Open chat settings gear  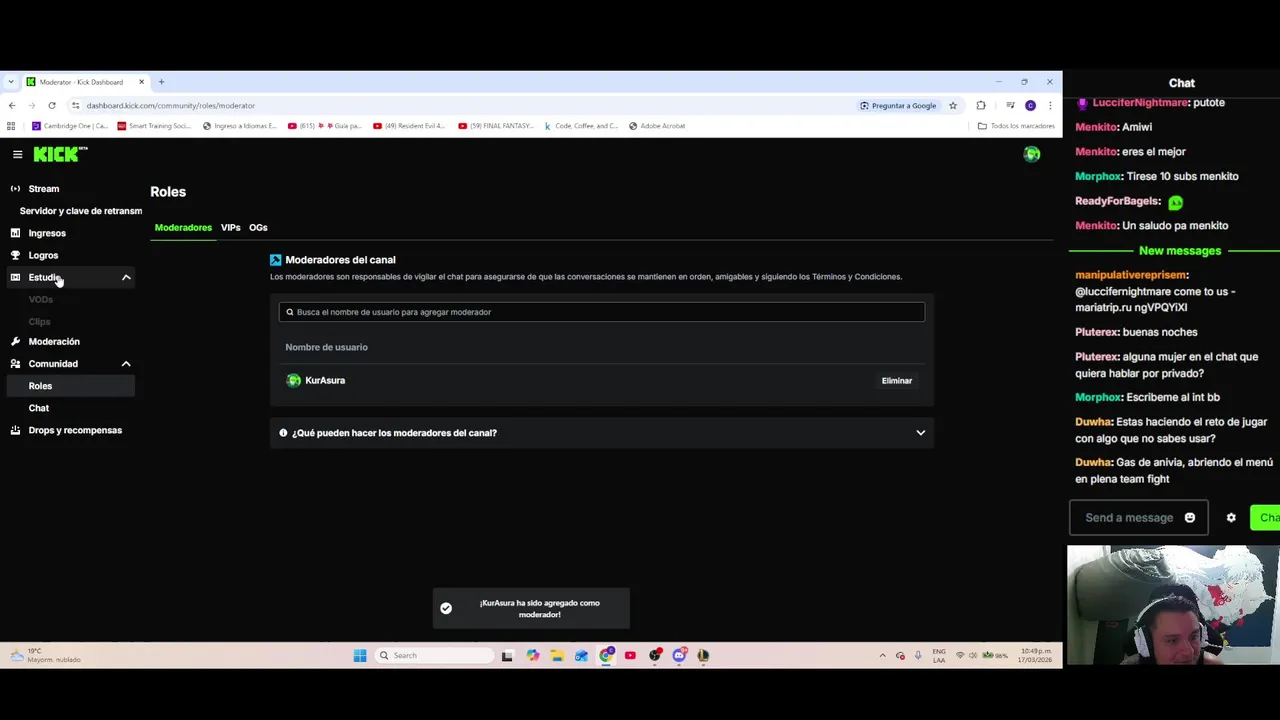tap(1231, 518)
